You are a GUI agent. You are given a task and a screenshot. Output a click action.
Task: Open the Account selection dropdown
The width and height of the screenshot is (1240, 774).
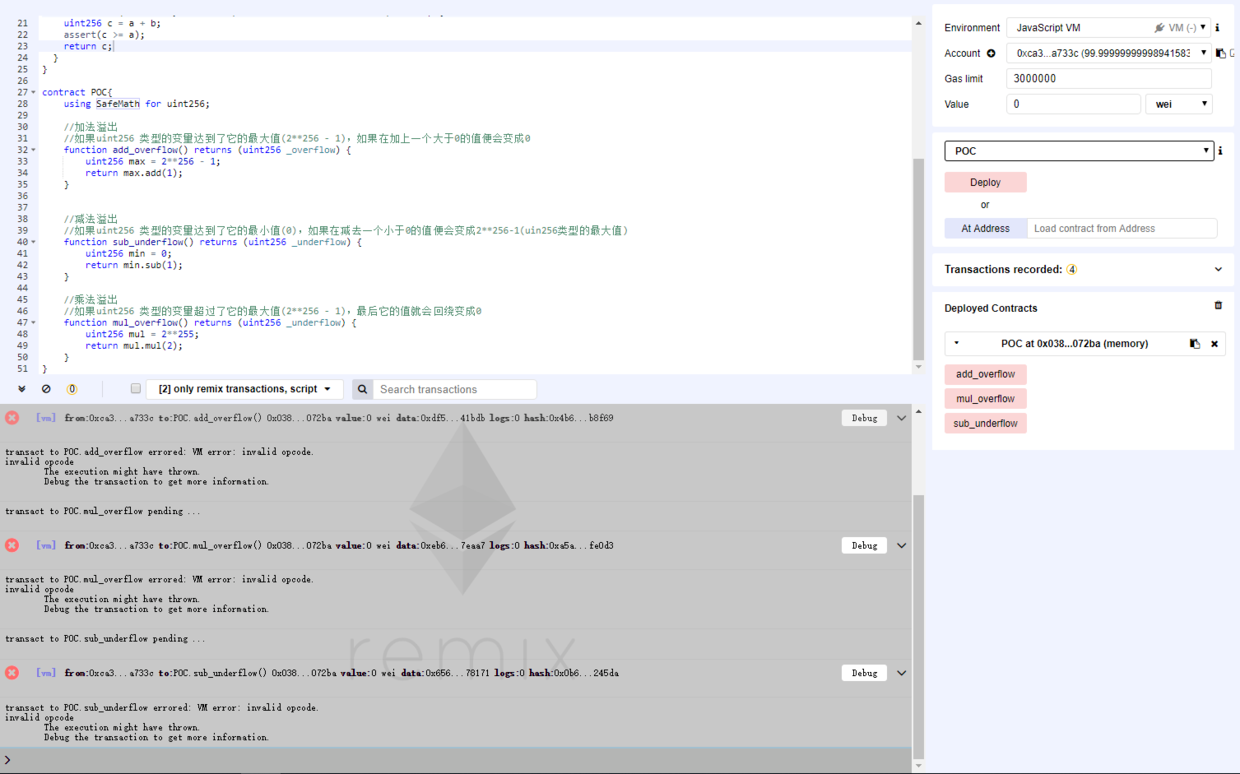1108,53
